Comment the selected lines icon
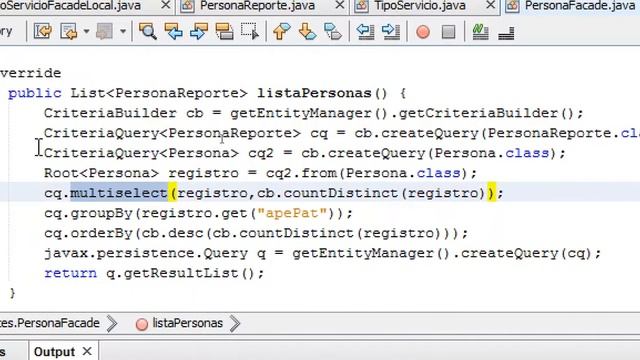640x360 pixels. (x=480, y=32)
